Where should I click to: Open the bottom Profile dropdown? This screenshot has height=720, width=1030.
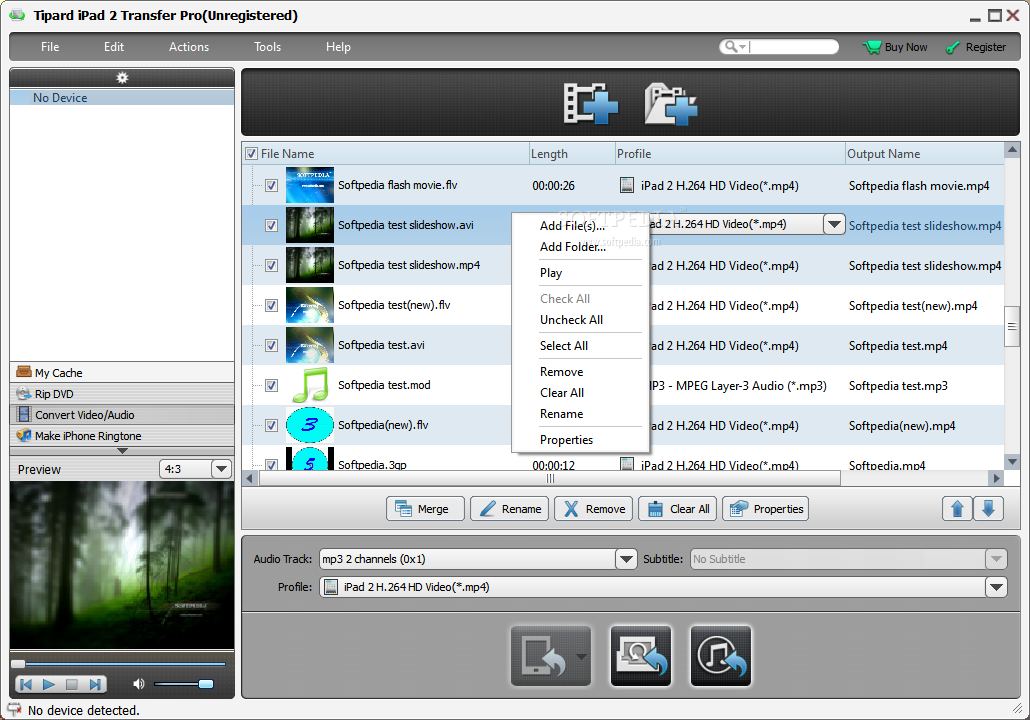coord(996,587)
